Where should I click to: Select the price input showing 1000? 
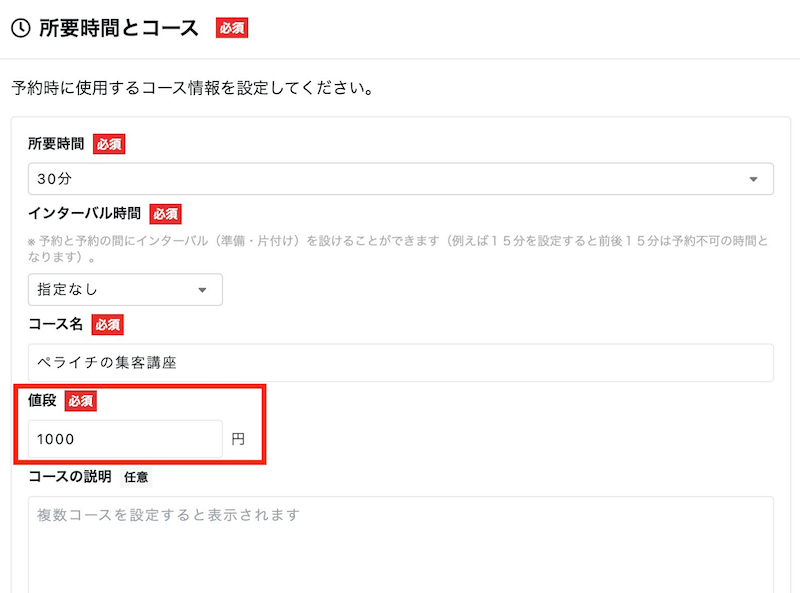coord(125,439)
